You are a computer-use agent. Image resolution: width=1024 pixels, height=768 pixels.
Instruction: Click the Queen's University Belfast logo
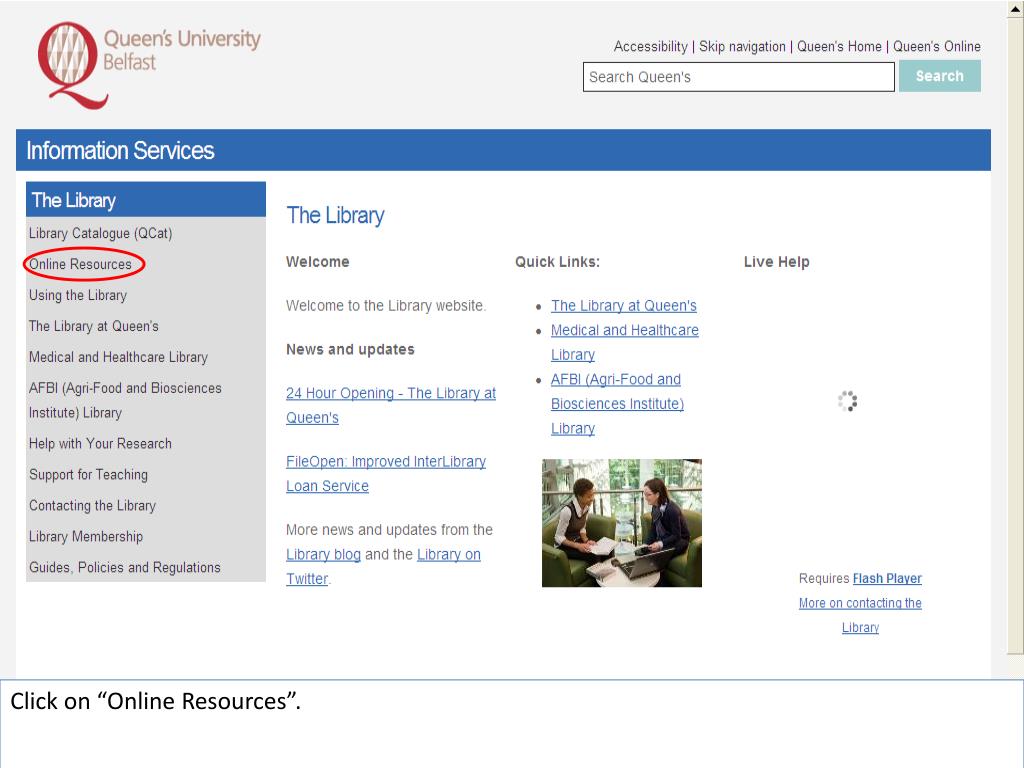(149, 65)
